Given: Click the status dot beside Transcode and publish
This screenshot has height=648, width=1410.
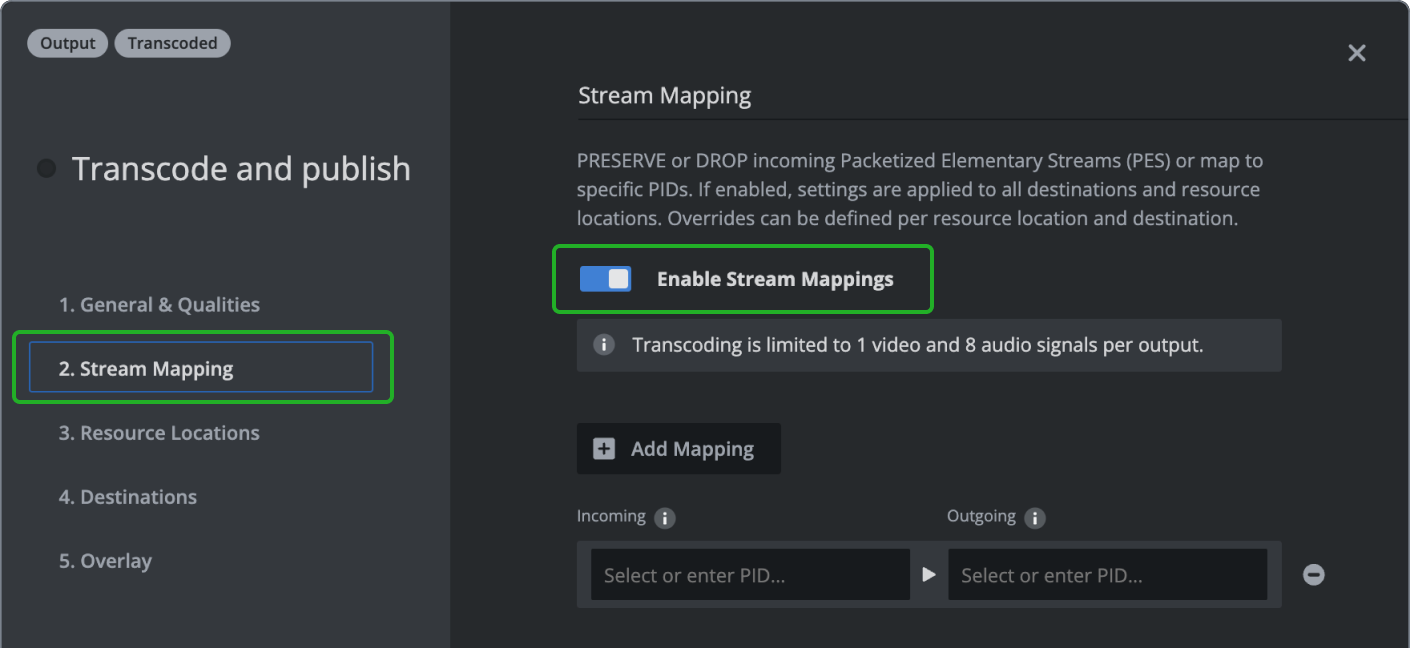Looking at the screenshot, I should tap(47, 168).
